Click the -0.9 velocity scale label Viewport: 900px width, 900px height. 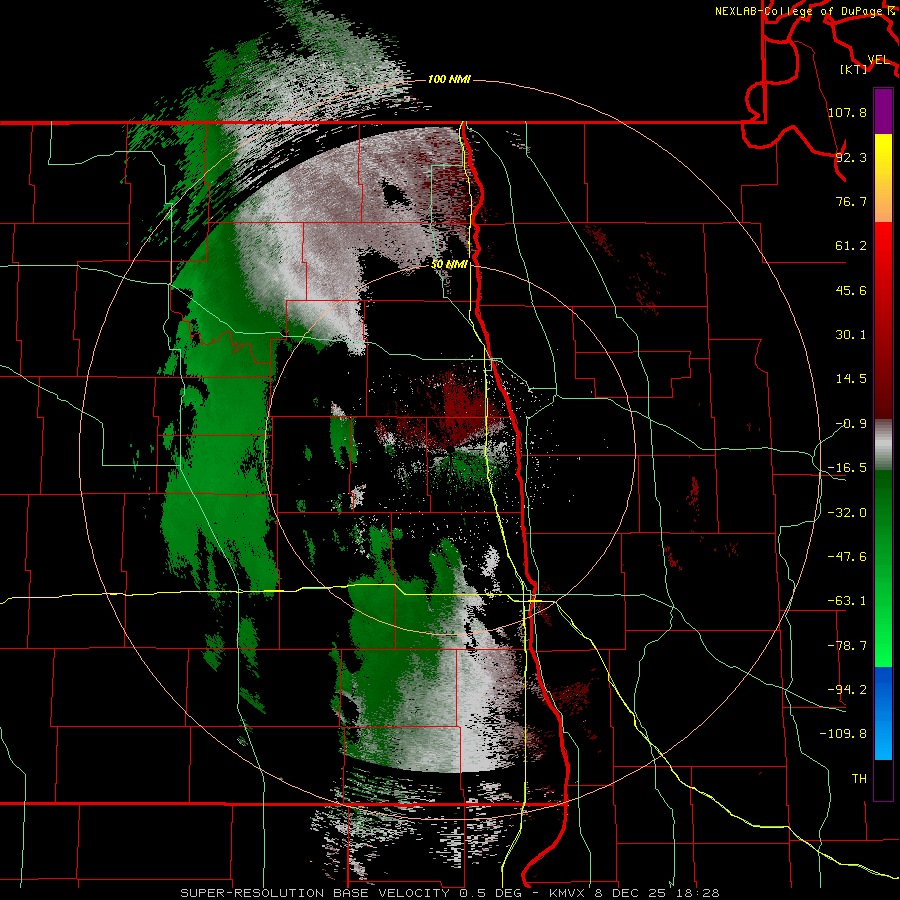(851, 424)
